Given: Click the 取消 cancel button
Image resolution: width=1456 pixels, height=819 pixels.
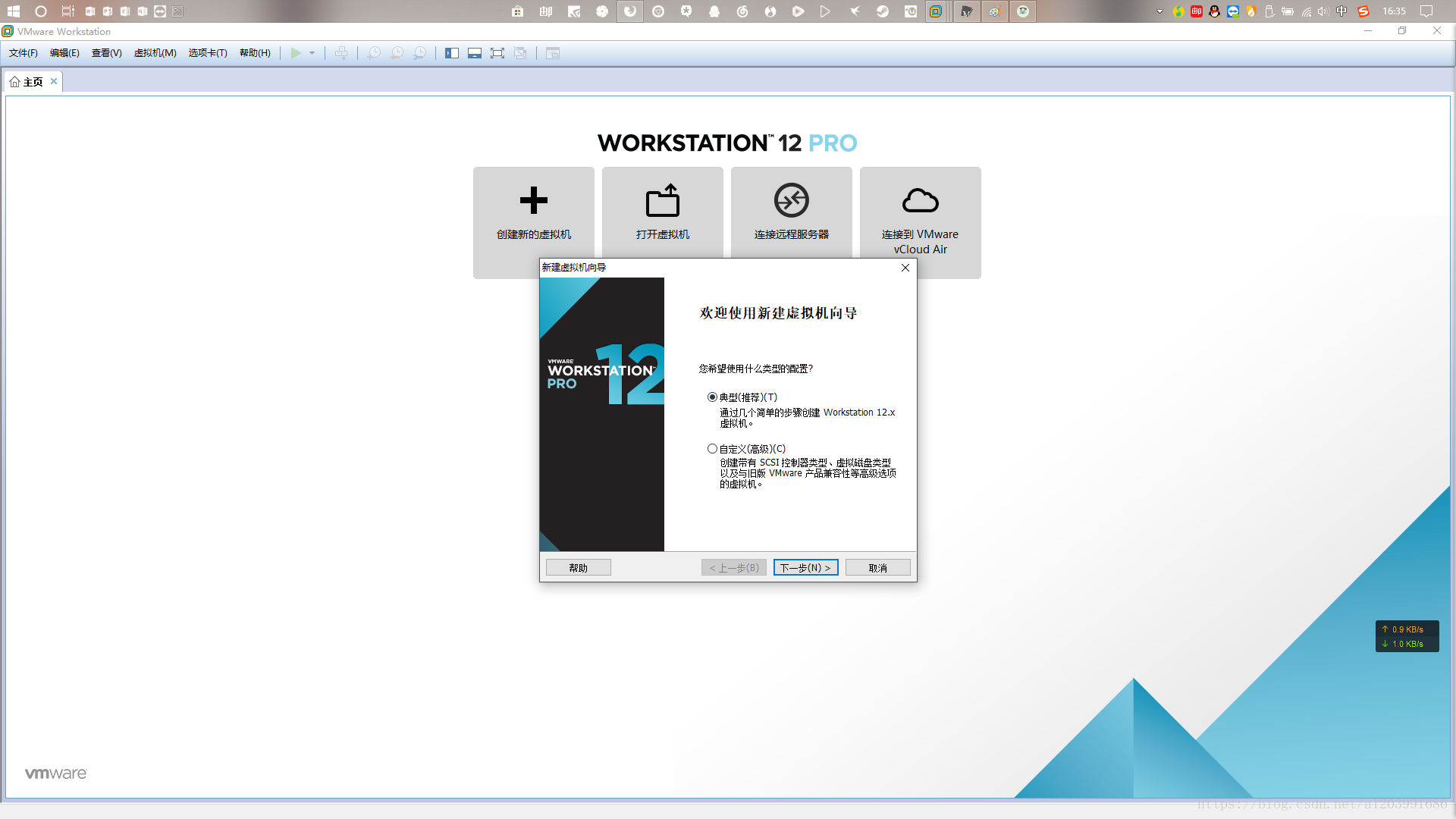Looking at the screenshot, I should (877, 568).
